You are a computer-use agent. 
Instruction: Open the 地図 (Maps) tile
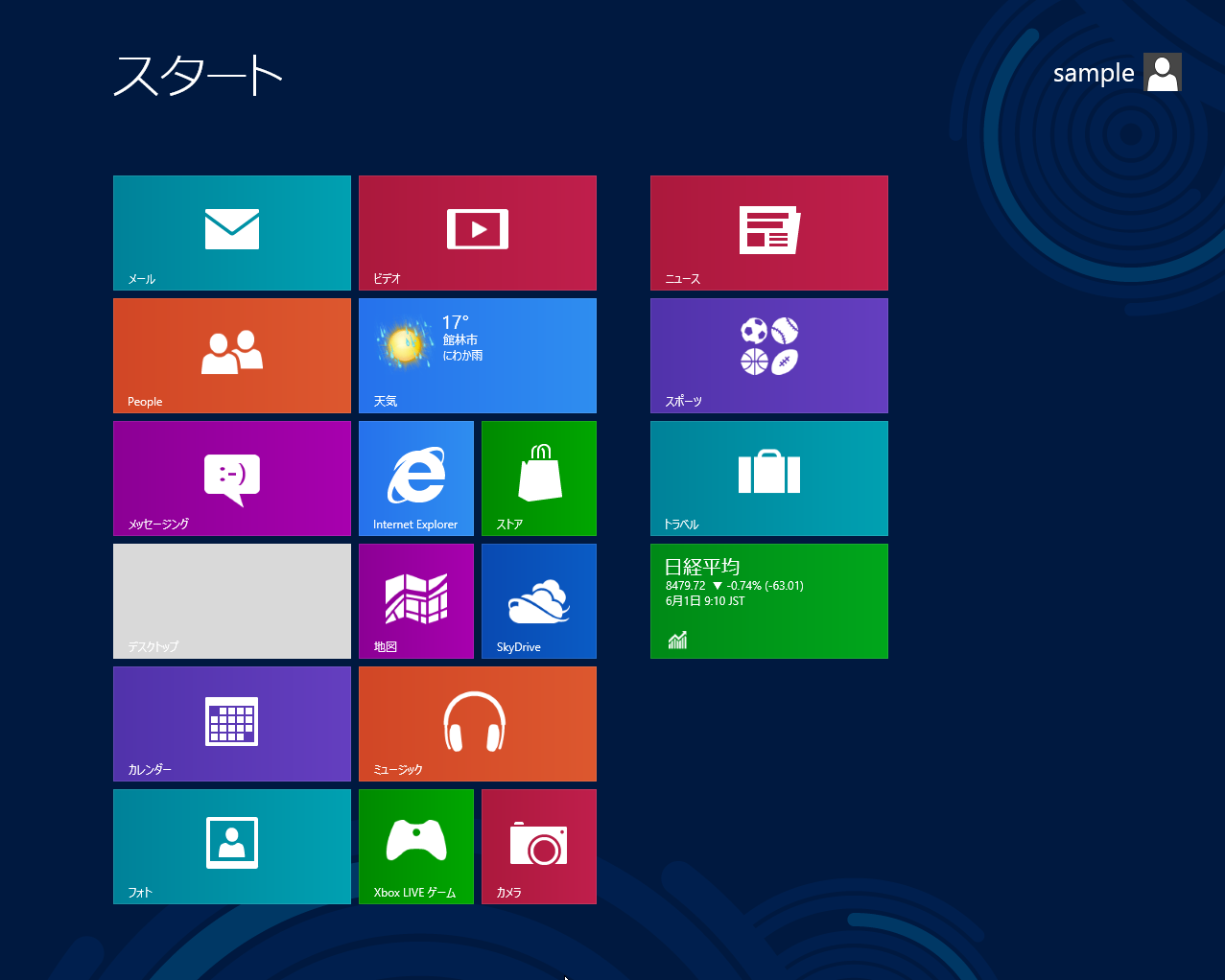(x=416, y=601)
